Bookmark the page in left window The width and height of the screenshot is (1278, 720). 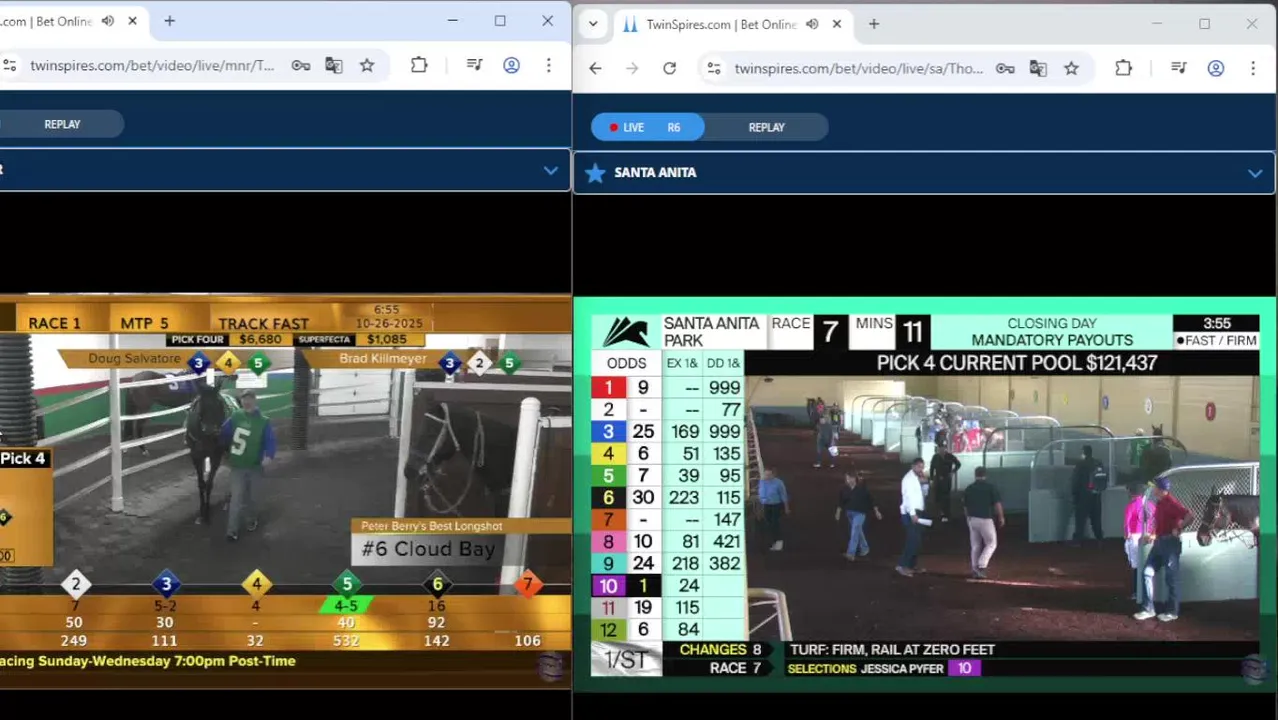367,66
